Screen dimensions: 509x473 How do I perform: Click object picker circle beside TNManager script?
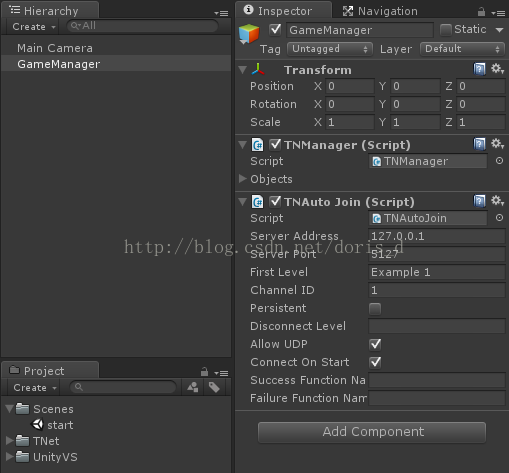click(x=499, y=161)
